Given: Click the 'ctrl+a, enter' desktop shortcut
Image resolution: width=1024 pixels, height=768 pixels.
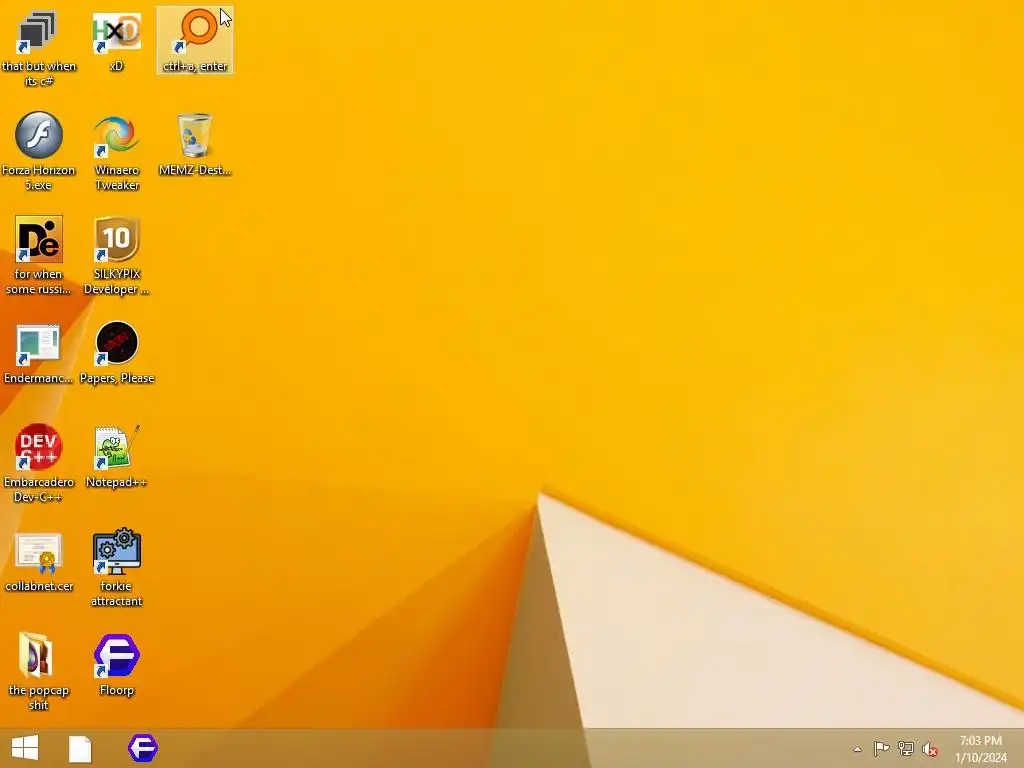Looking at the screenshot, I should coord(195,40).
